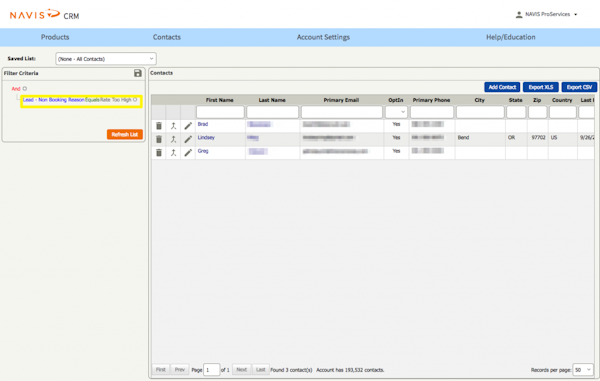The height and width of the screenshot is (381, 600).
Task: Sort by the City column header
Action: click(x=479, y=100)
